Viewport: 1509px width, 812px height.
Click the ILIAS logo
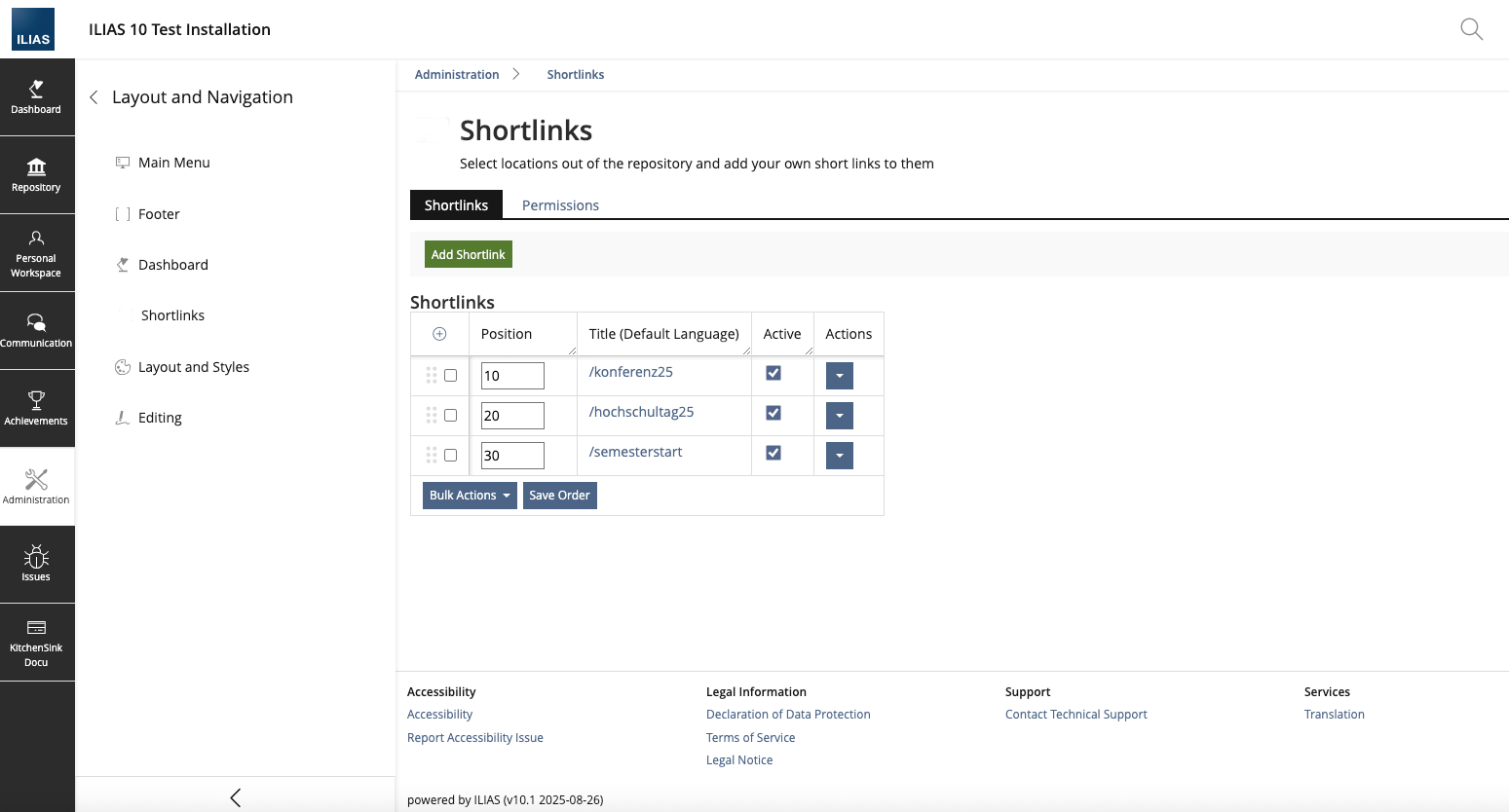pyautogui.click(x=33, y=29)
